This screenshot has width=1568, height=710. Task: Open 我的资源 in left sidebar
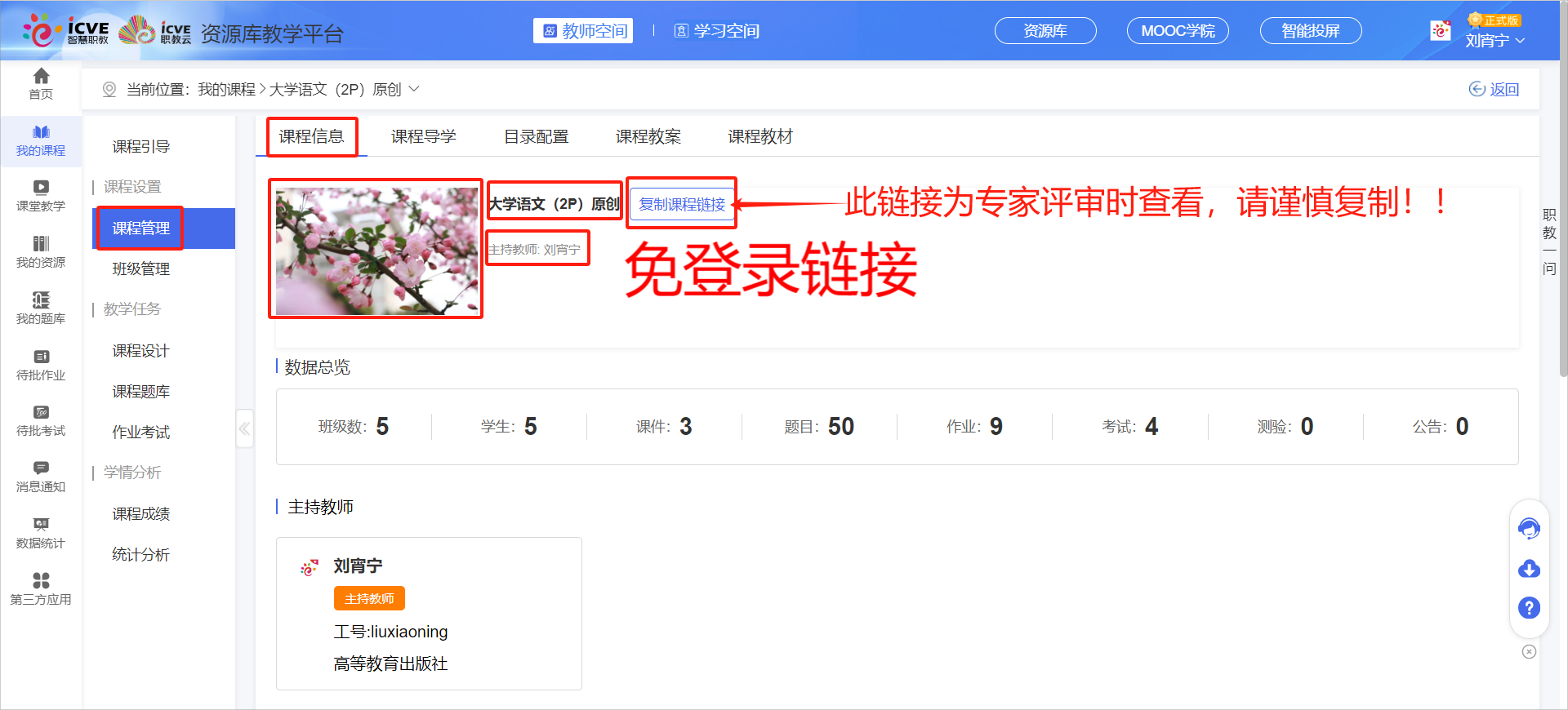pyautogui.click(x=41, y=252)
